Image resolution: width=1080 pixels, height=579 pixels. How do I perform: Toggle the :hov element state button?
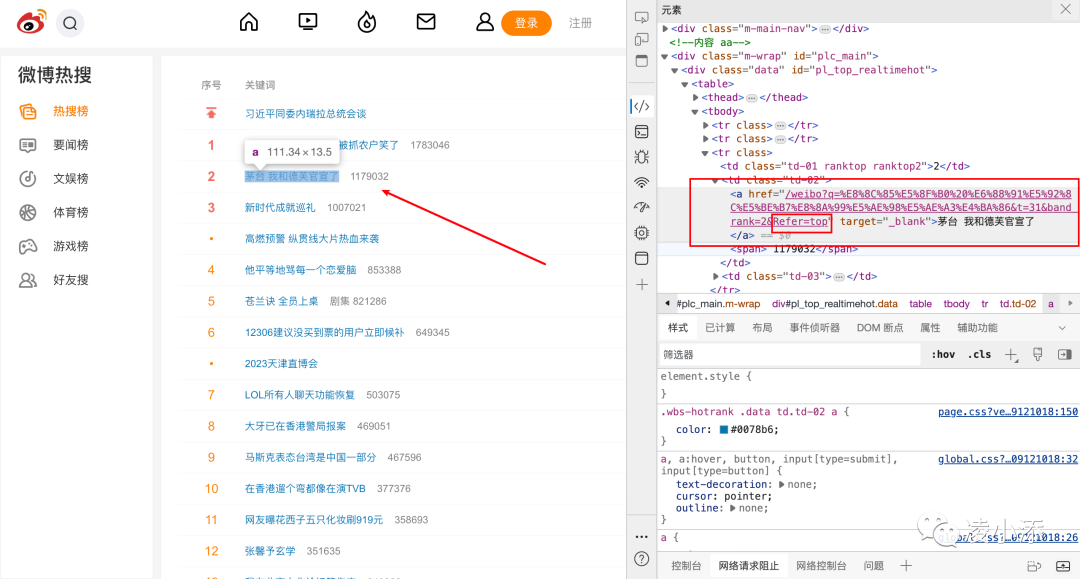(x=943, y=355)
